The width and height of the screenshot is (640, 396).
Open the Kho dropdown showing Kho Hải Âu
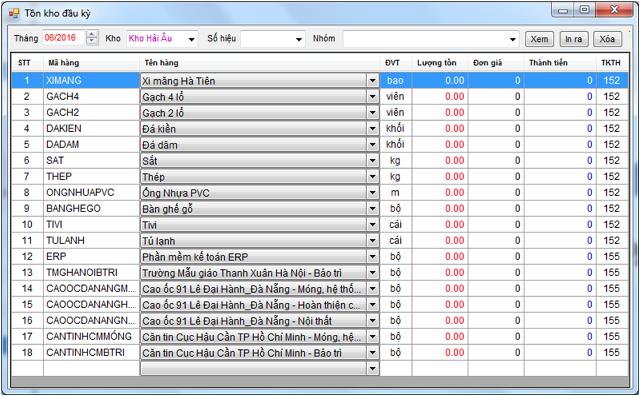[191, 39]
